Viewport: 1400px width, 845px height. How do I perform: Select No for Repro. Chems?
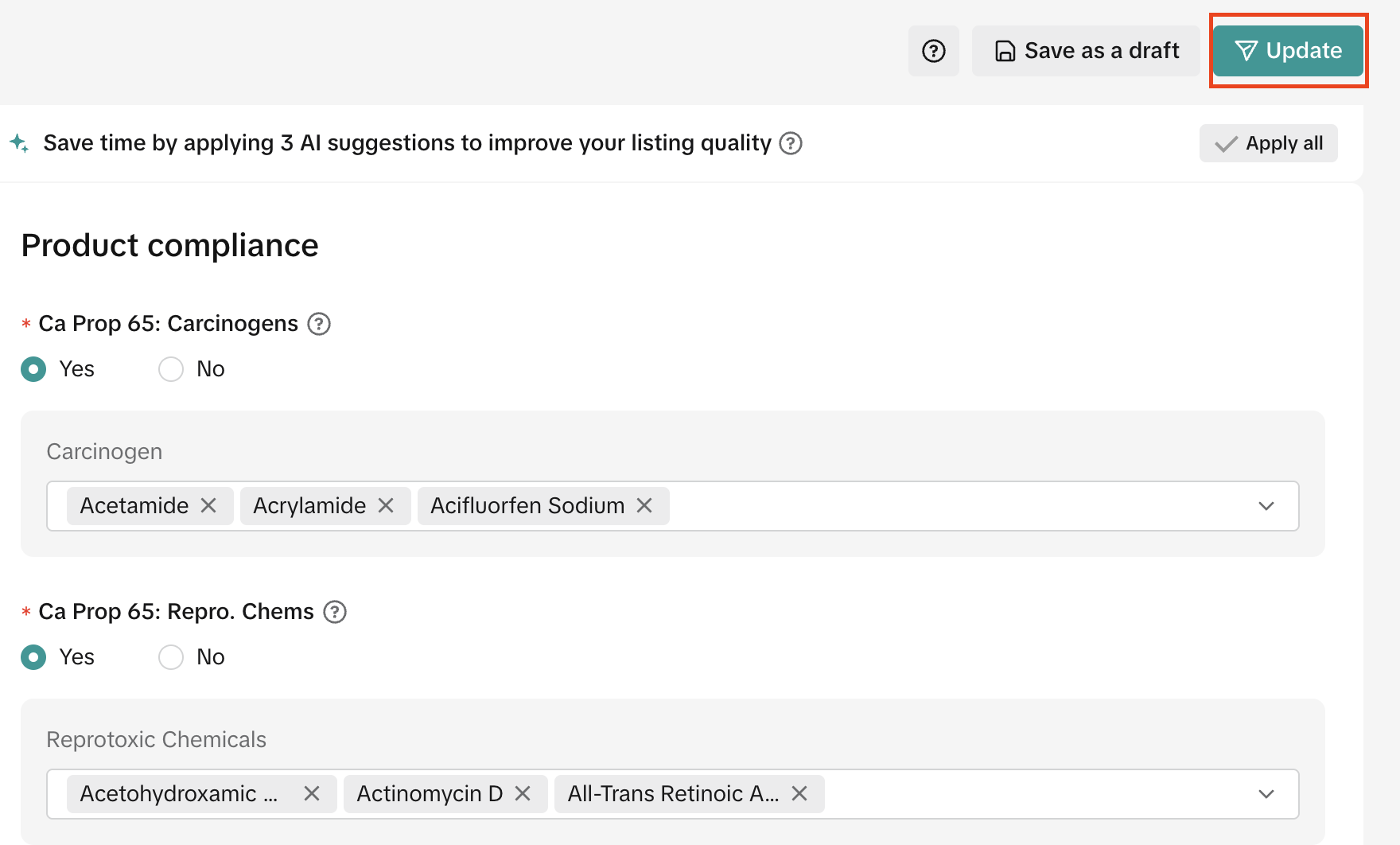pos(171,657)
